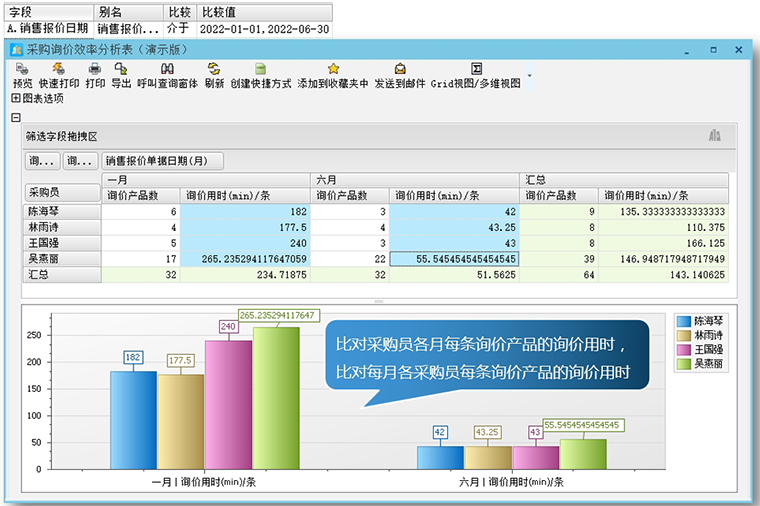The height and width of the screenshot is (506, 760).
Task: Click the 导出 export icon
Action: tap(121, 69)
